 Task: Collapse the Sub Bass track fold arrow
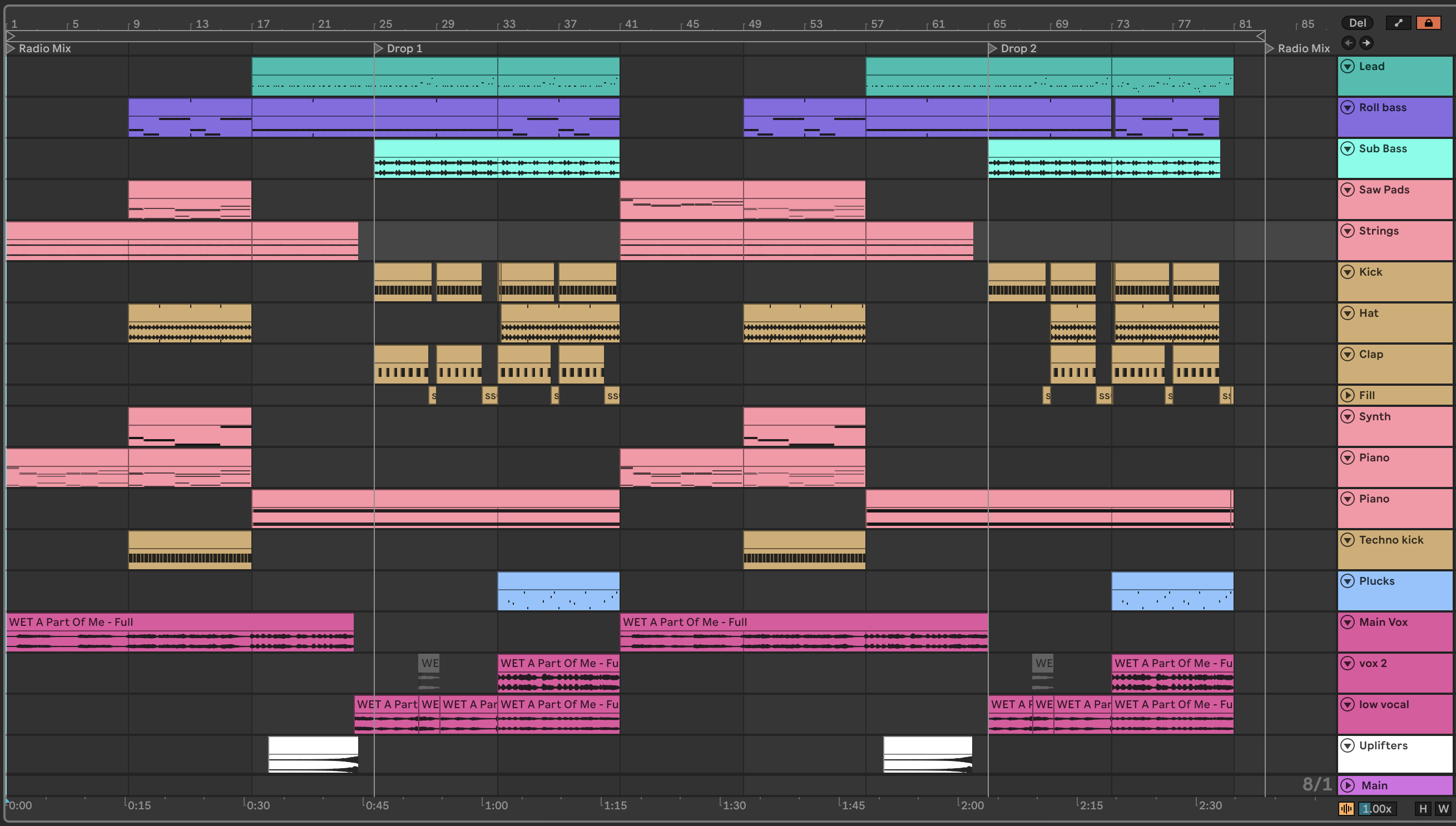tap(1348, 148)
